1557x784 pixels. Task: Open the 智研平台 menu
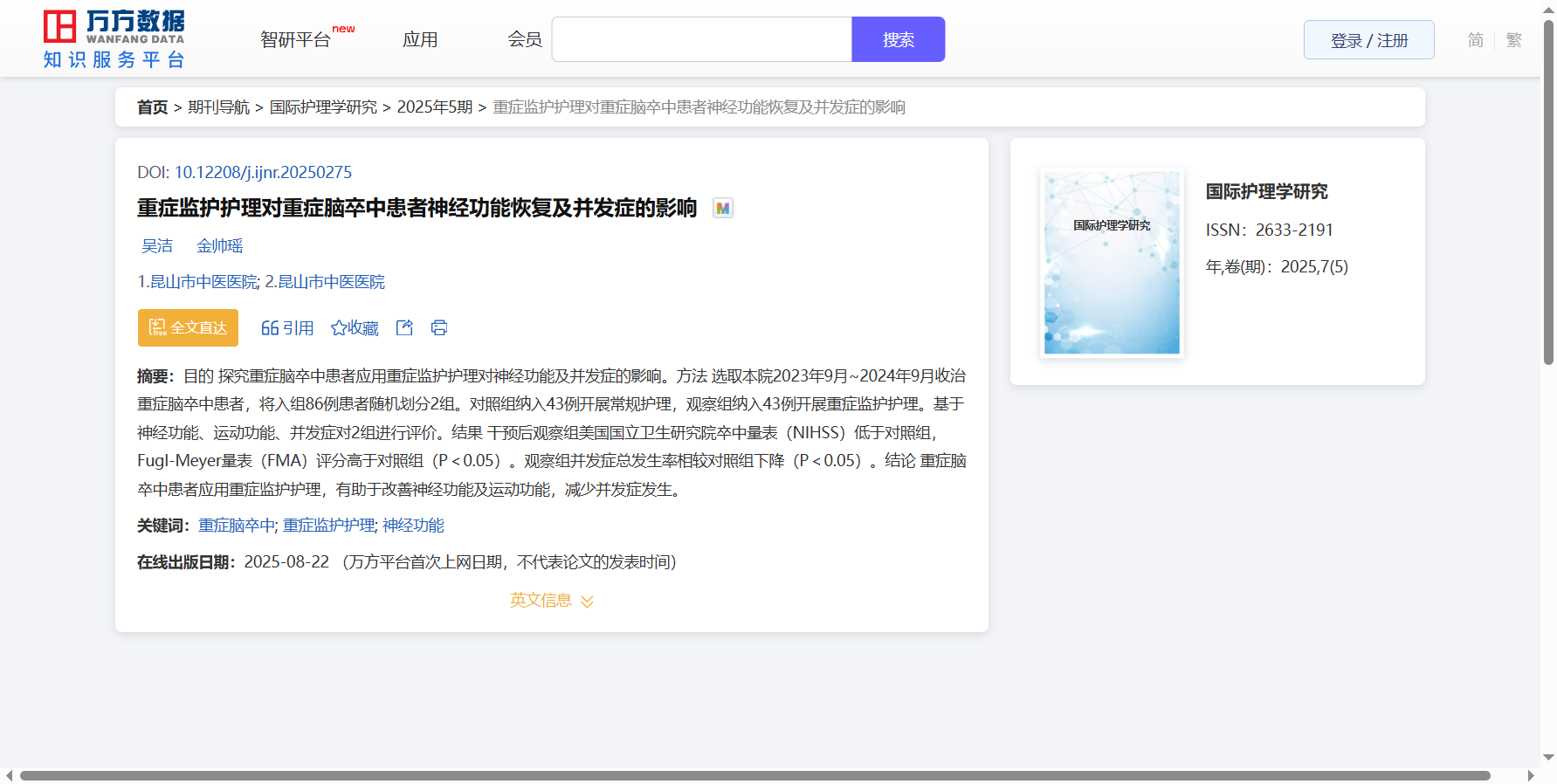[x=296, y=40]
